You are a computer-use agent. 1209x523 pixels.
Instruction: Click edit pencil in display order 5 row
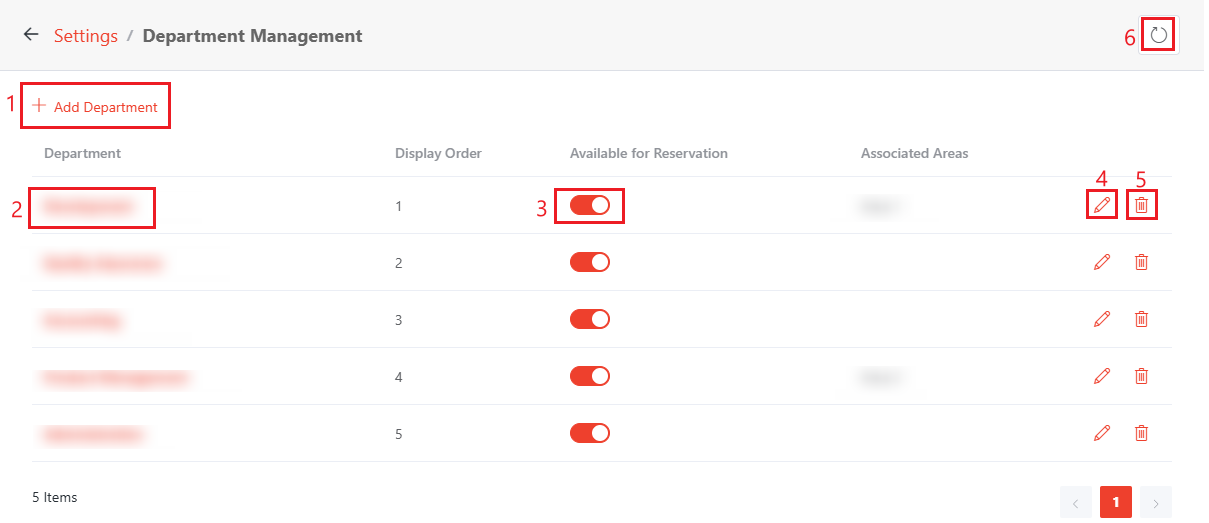click(1102, 433)
